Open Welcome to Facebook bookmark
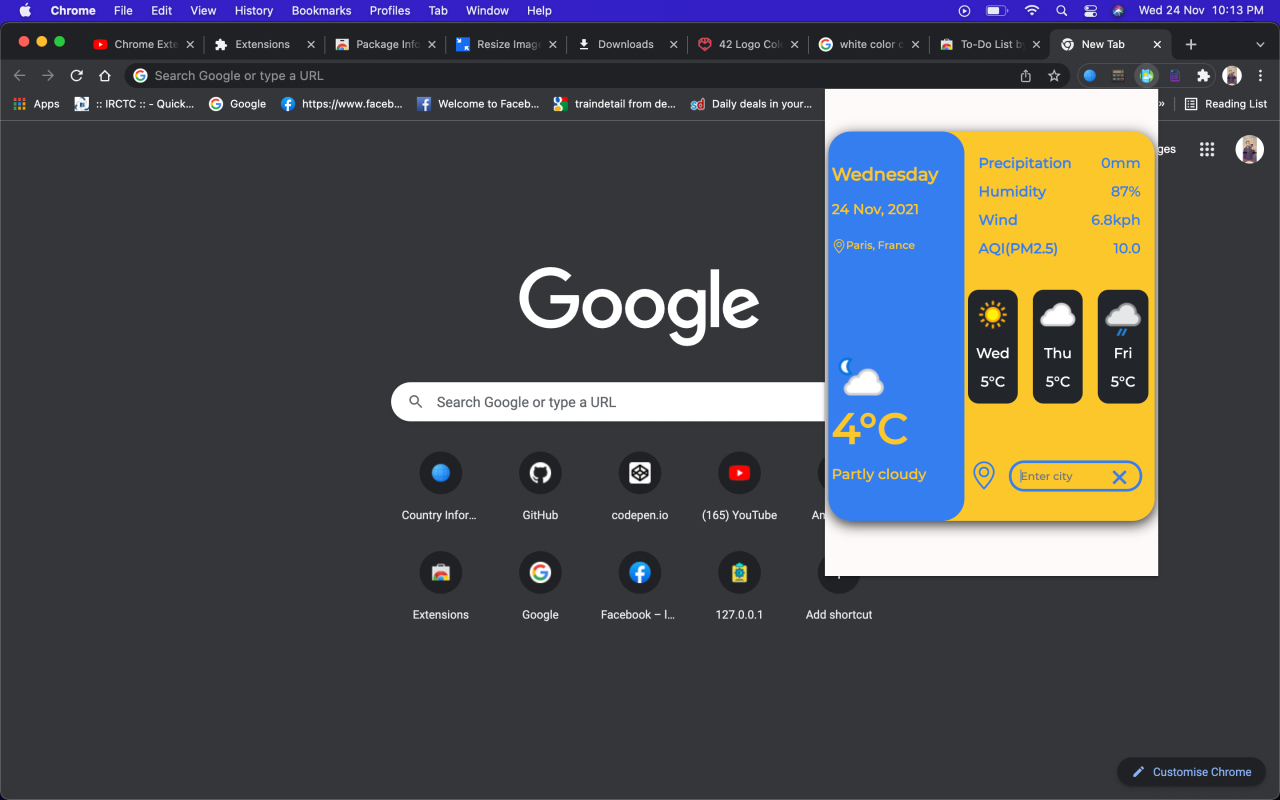Screen dimensions: 1280x800 point(478,104)
